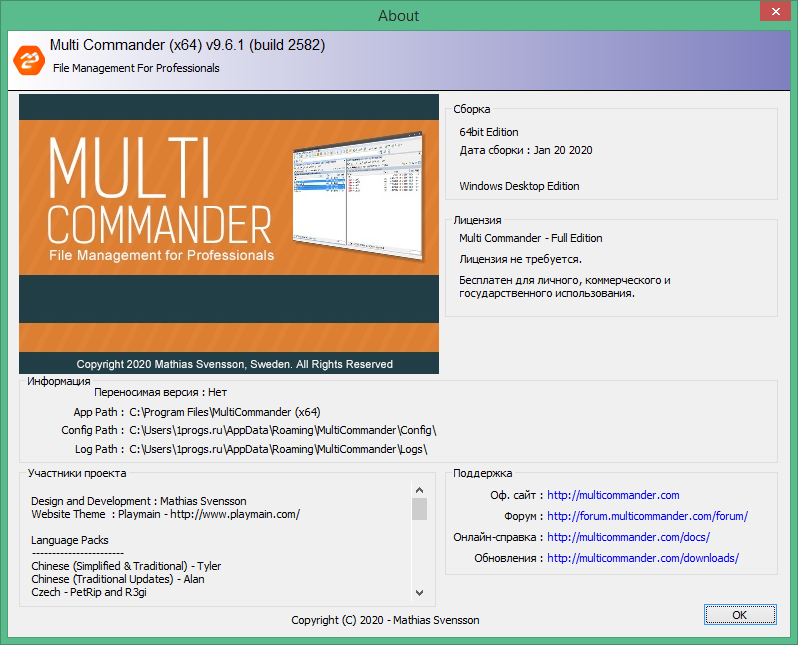Click the Log Path value text
The image size is (798, 645).
[278, 449]
